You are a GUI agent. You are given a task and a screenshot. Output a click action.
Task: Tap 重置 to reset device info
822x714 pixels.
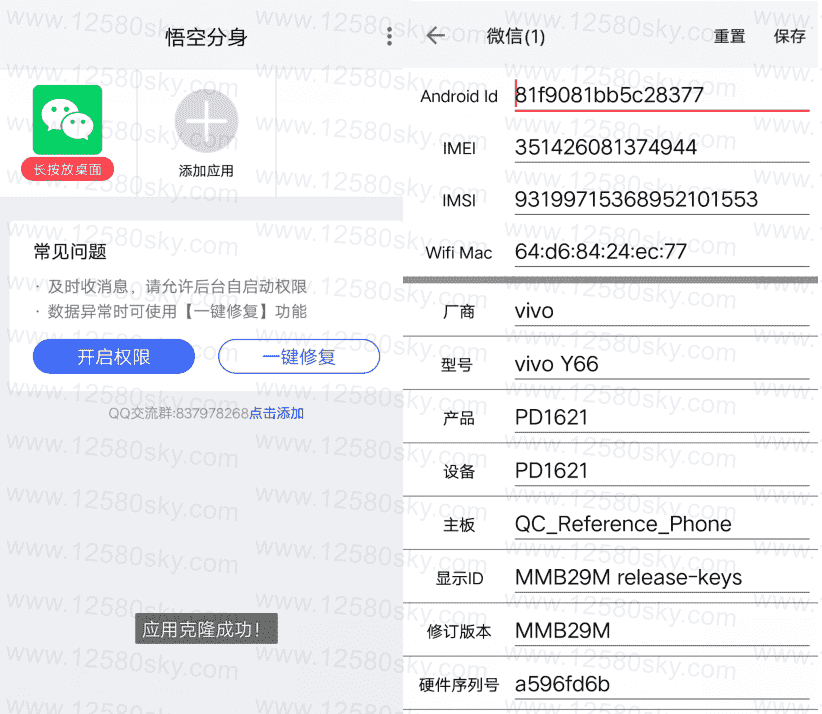[x=729, y=36]
